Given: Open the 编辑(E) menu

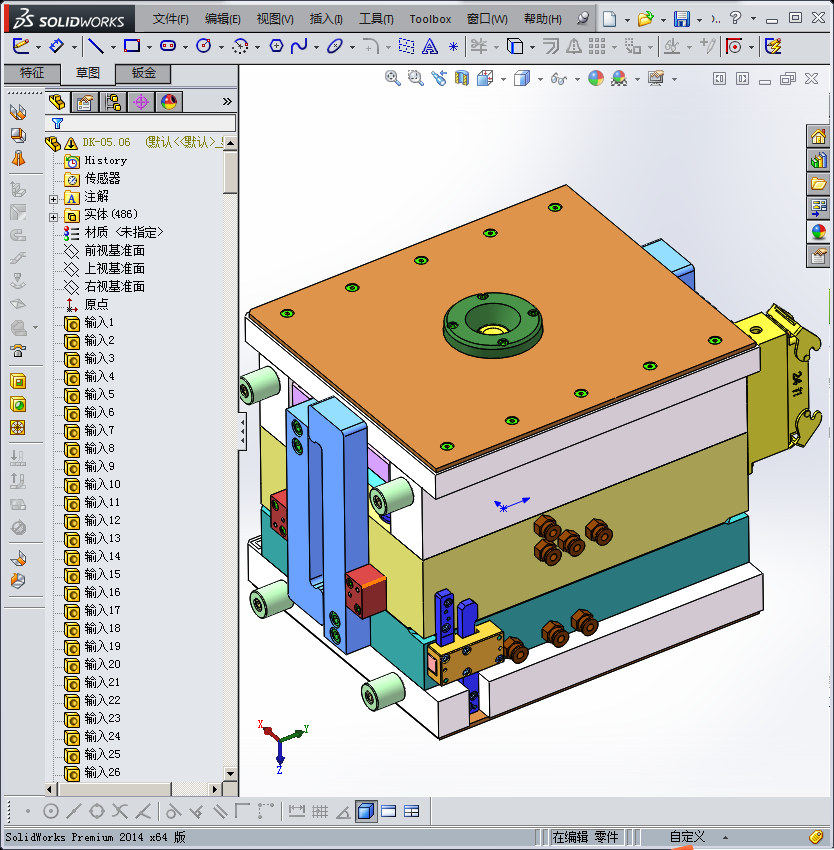Looking at the screenshot, I should coord(222,19).
